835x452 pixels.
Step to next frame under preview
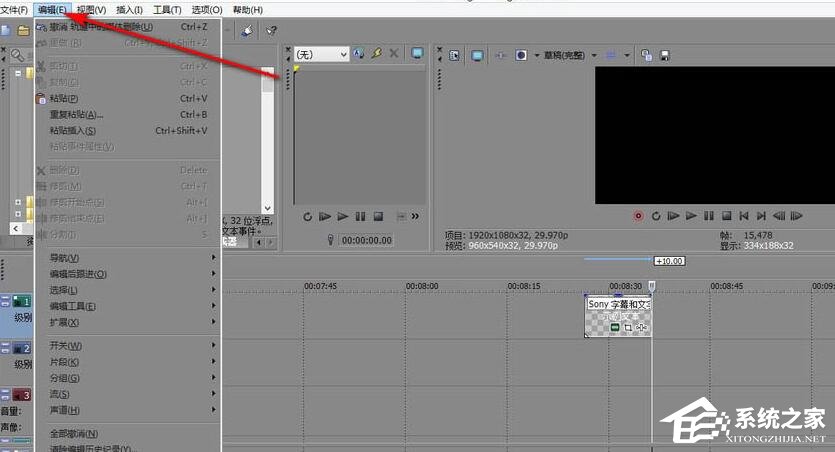click(x=796, y=216)
